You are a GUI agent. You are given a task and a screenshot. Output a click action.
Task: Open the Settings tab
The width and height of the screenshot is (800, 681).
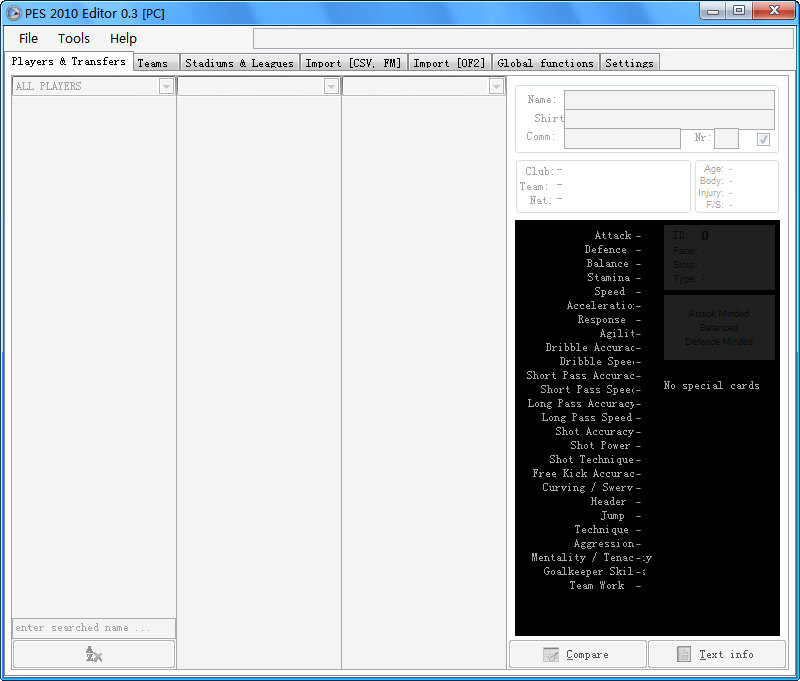629,63
